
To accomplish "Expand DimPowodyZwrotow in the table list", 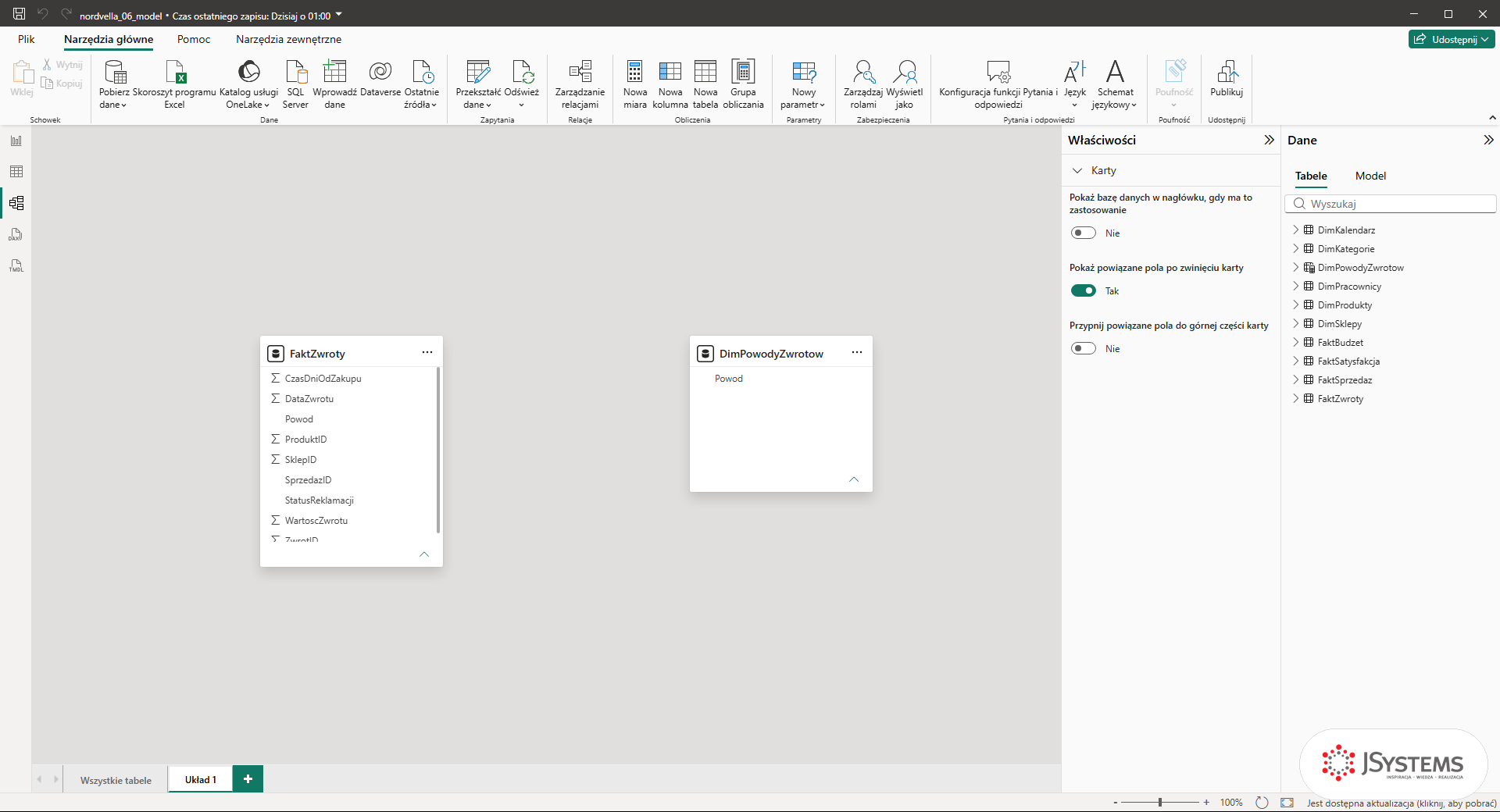I will [1295, 267].
